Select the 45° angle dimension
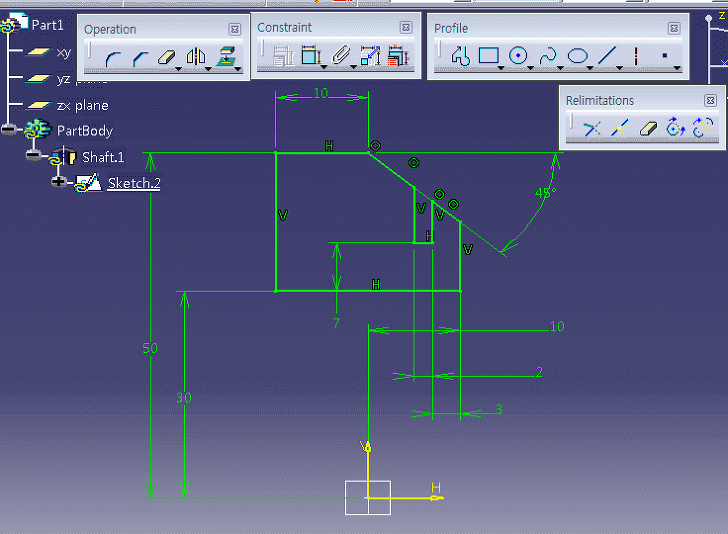 [x=546, y=192]
